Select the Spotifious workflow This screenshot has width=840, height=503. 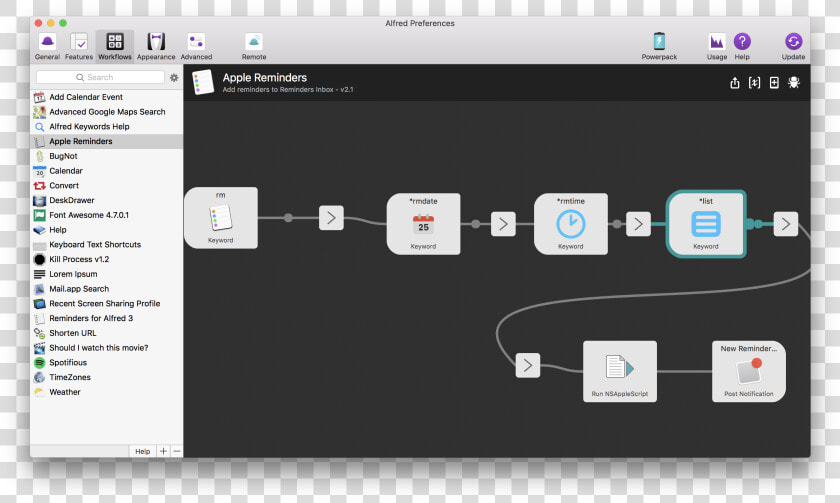[x=107, y=362]
